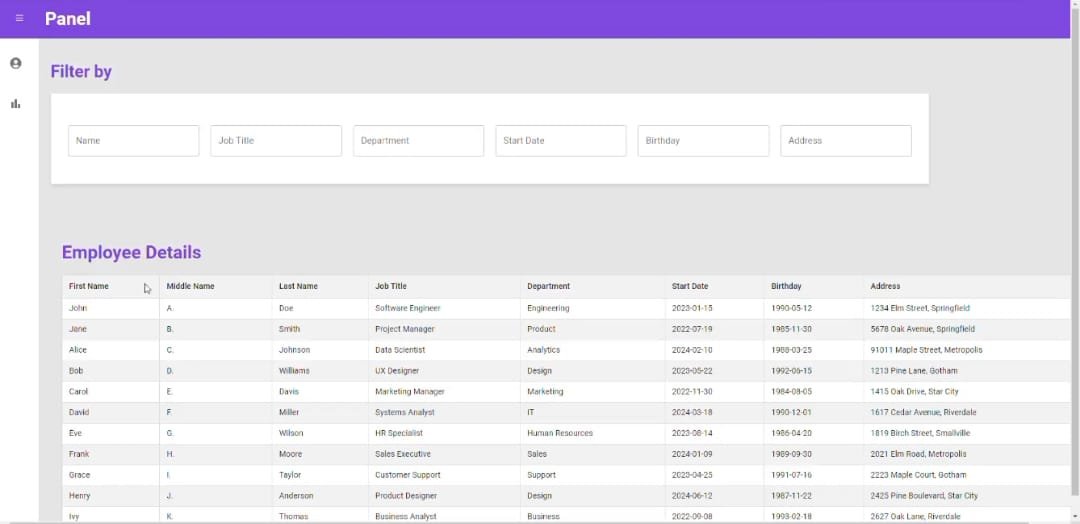
Task: Sort table by Department column header
Action: click(x=548, y=287)
